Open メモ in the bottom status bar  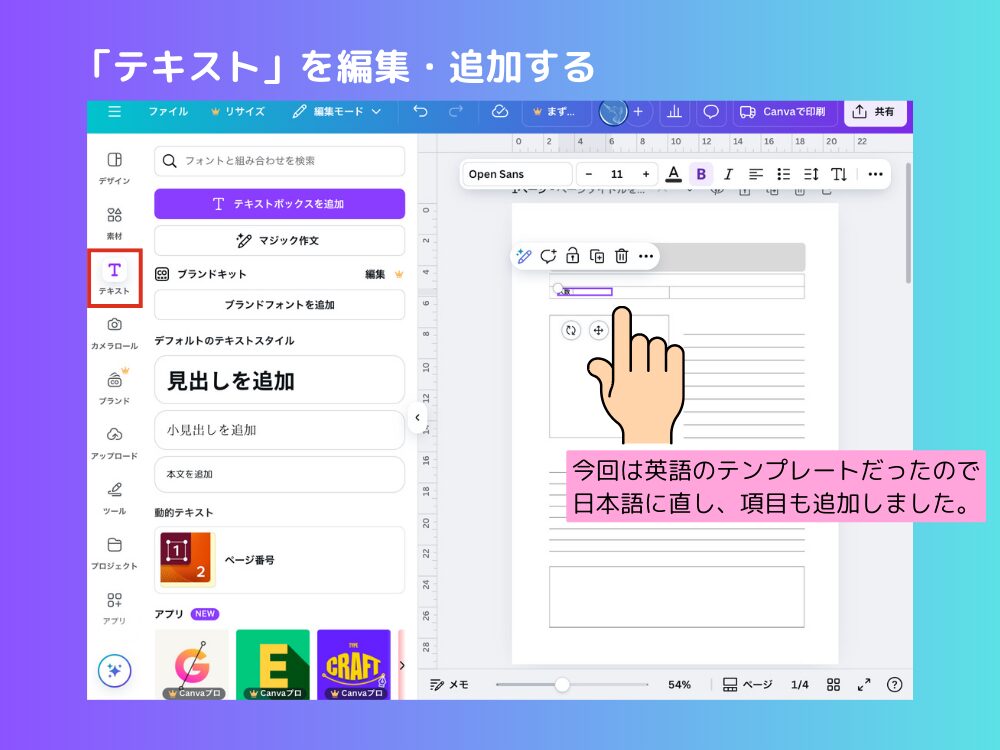(447, 684)
